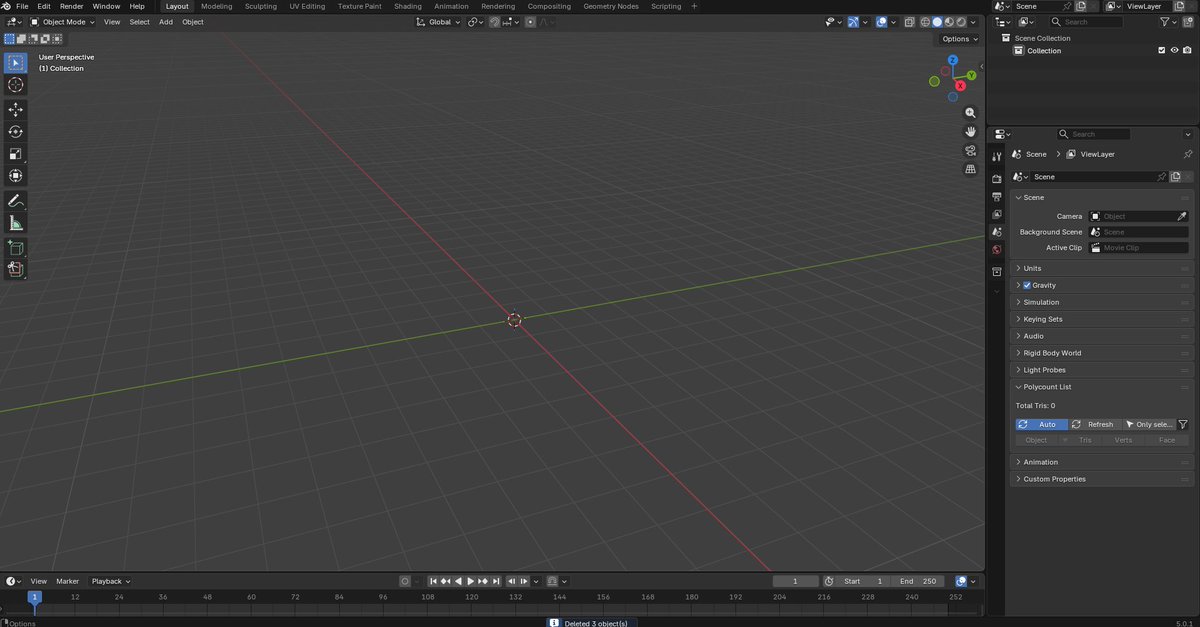Open the viewport Options dropdown
Screen dimensions: 1200x627
(959, 39)
